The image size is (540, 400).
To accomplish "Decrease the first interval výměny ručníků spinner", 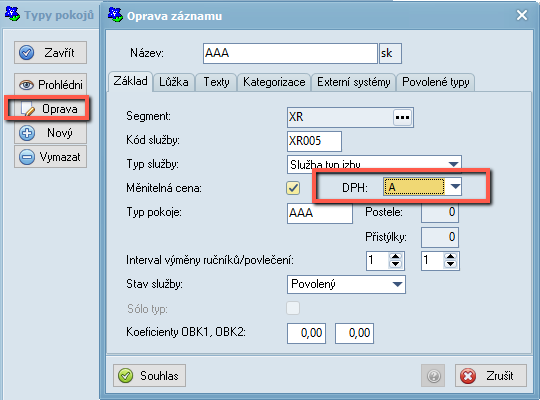I will (395, 264).
